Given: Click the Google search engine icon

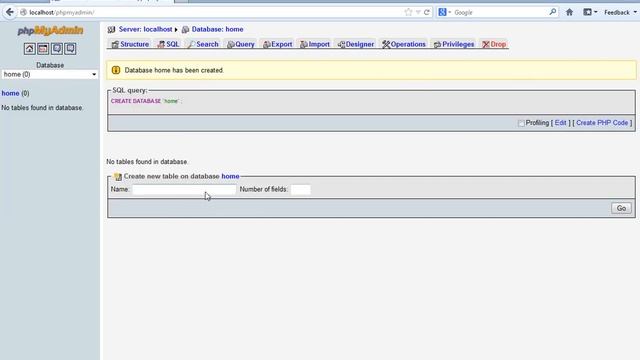Looking at the screenshot, I should point(442,12).
